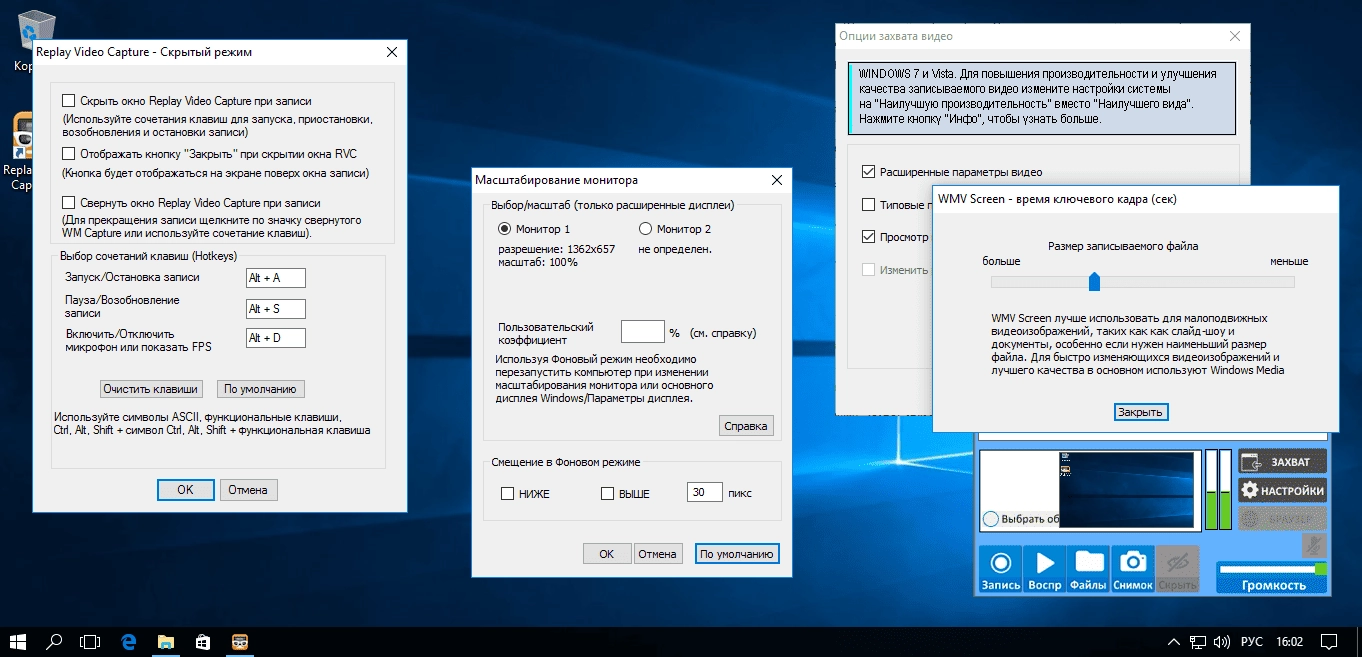Enable 'Скрыть окно Replay Video Capture при записи'
Image resolution: width=1362 pixels, height=657 pixels.
coord(69,101)
